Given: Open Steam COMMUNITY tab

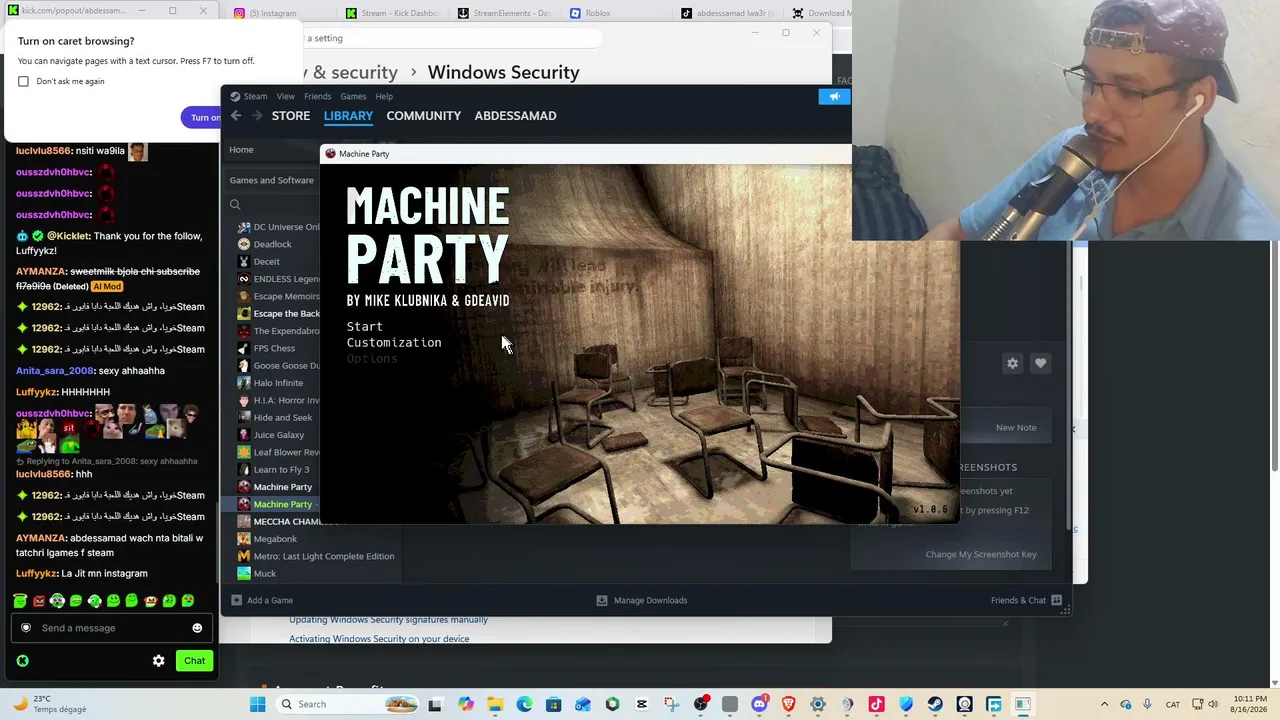Looking at the screenshot, I should [x=424, y=116].
